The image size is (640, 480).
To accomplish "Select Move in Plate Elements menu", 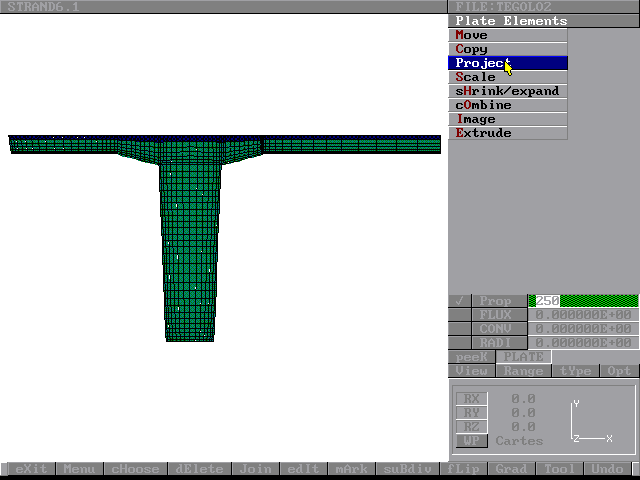I will coord(508,35).
